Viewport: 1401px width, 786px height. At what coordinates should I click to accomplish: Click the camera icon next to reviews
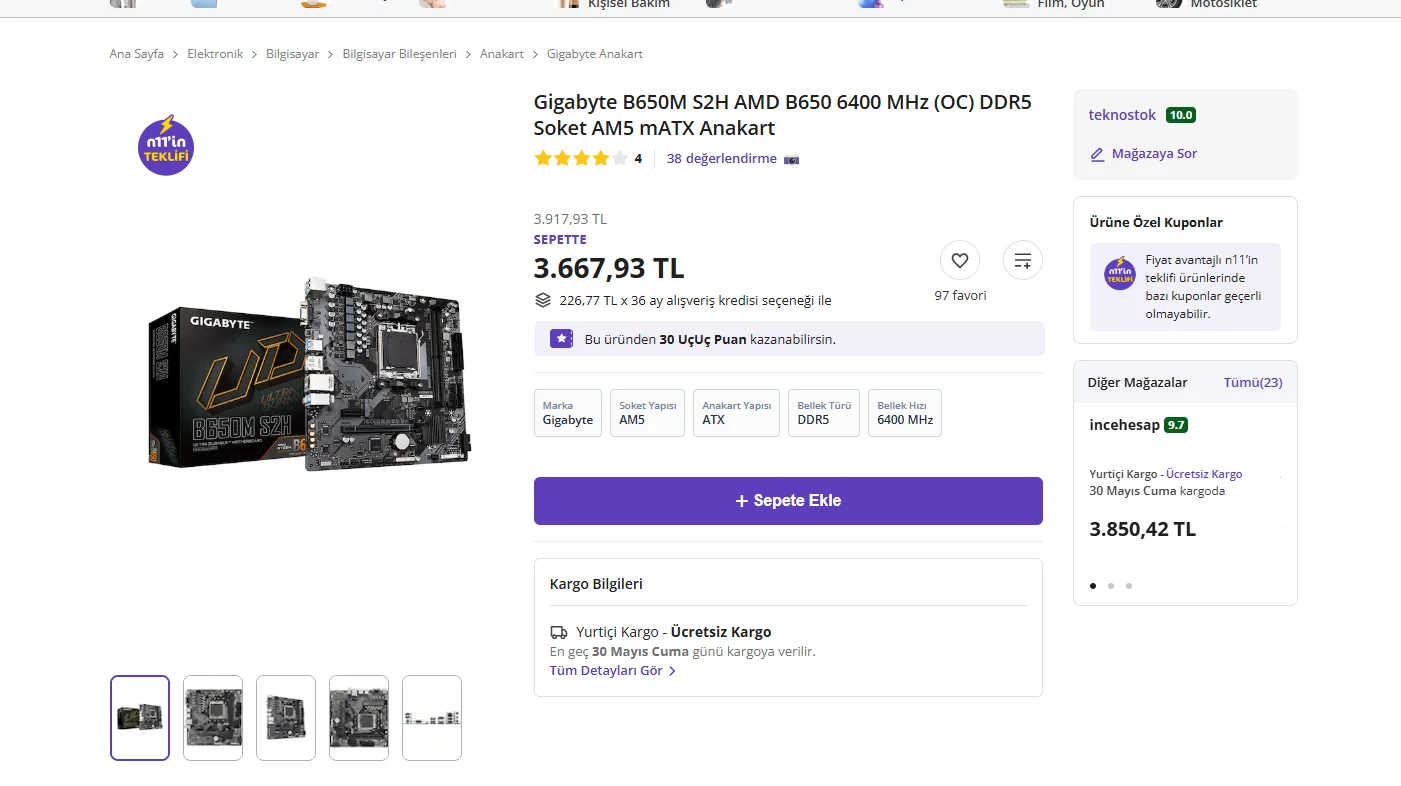tap(791, 159)
